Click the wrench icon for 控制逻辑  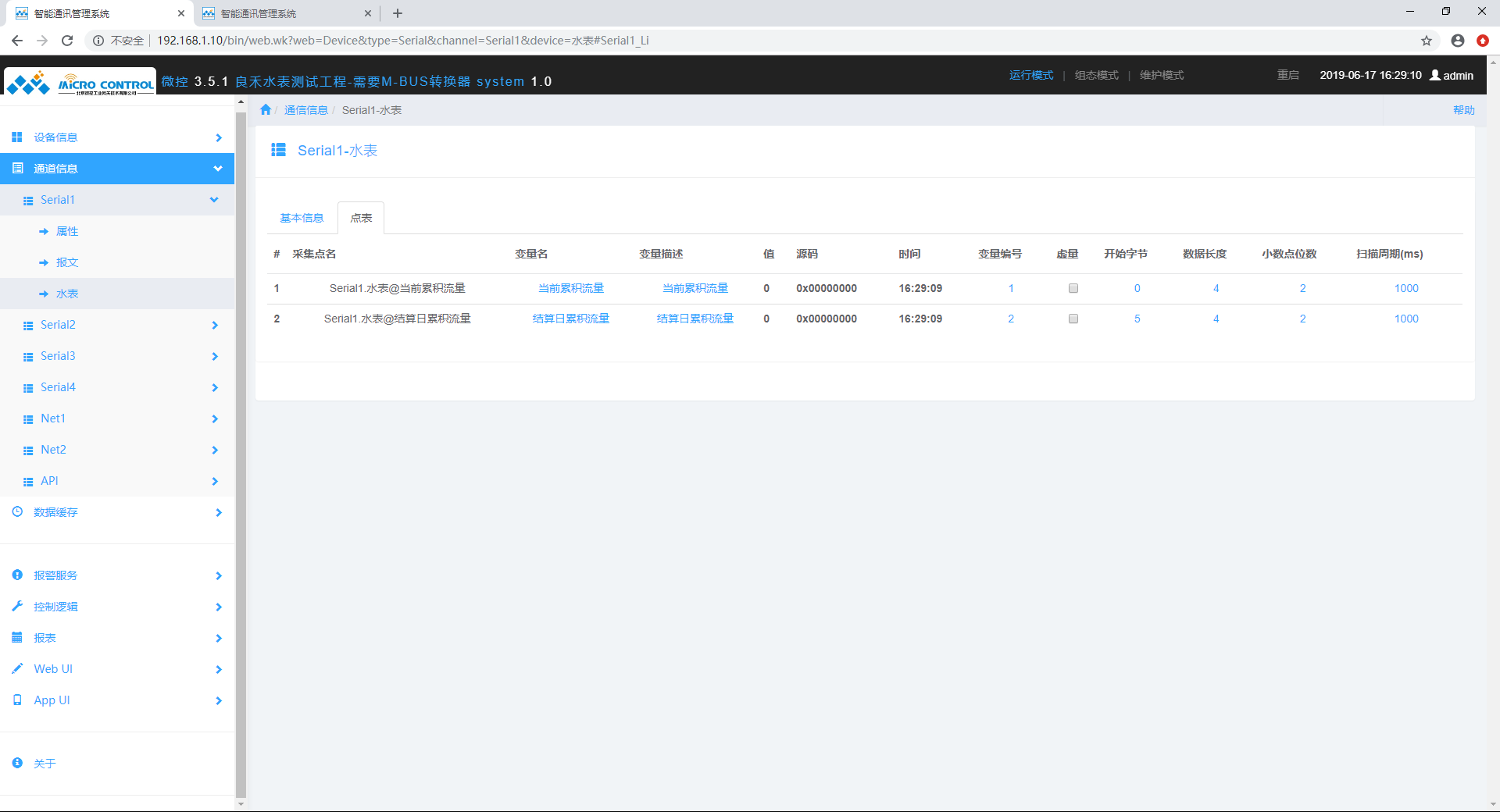17,607
